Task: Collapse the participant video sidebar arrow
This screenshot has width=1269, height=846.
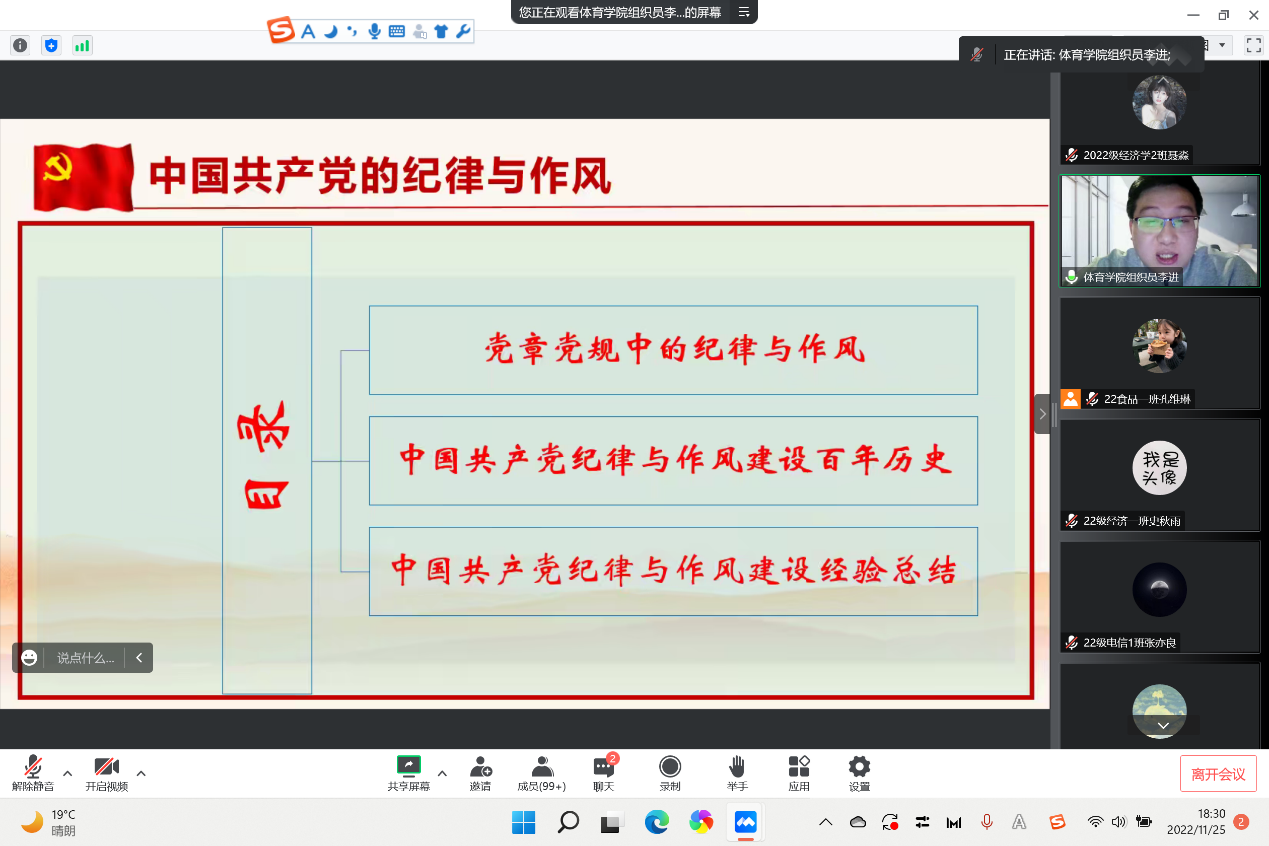Action: click(x=1042, y=414)
